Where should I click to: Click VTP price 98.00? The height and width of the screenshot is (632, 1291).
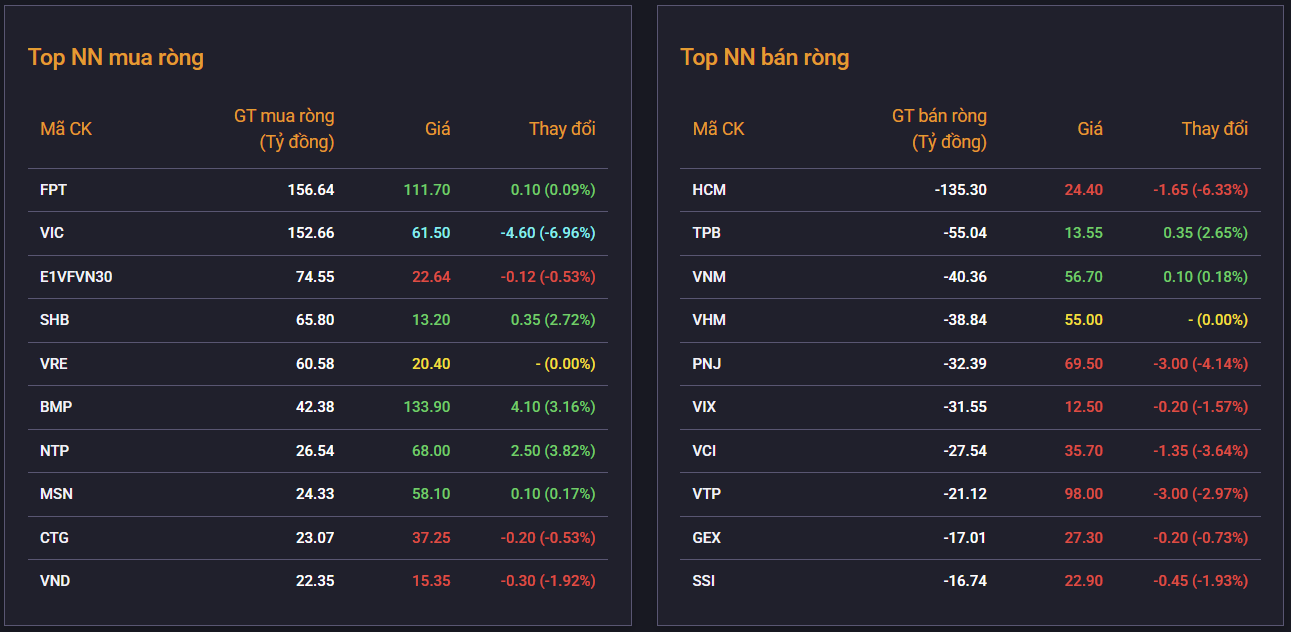(x=1084, y=494)
